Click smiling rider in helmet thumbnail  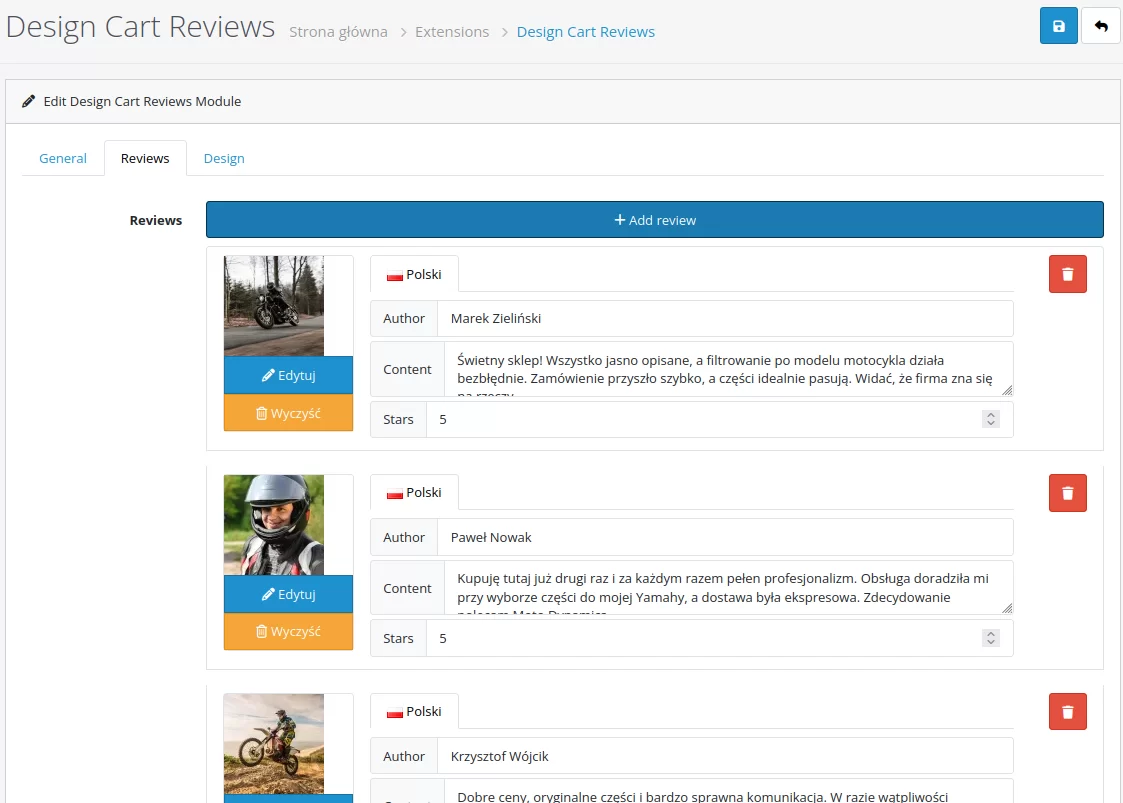[x=274, y=525]
